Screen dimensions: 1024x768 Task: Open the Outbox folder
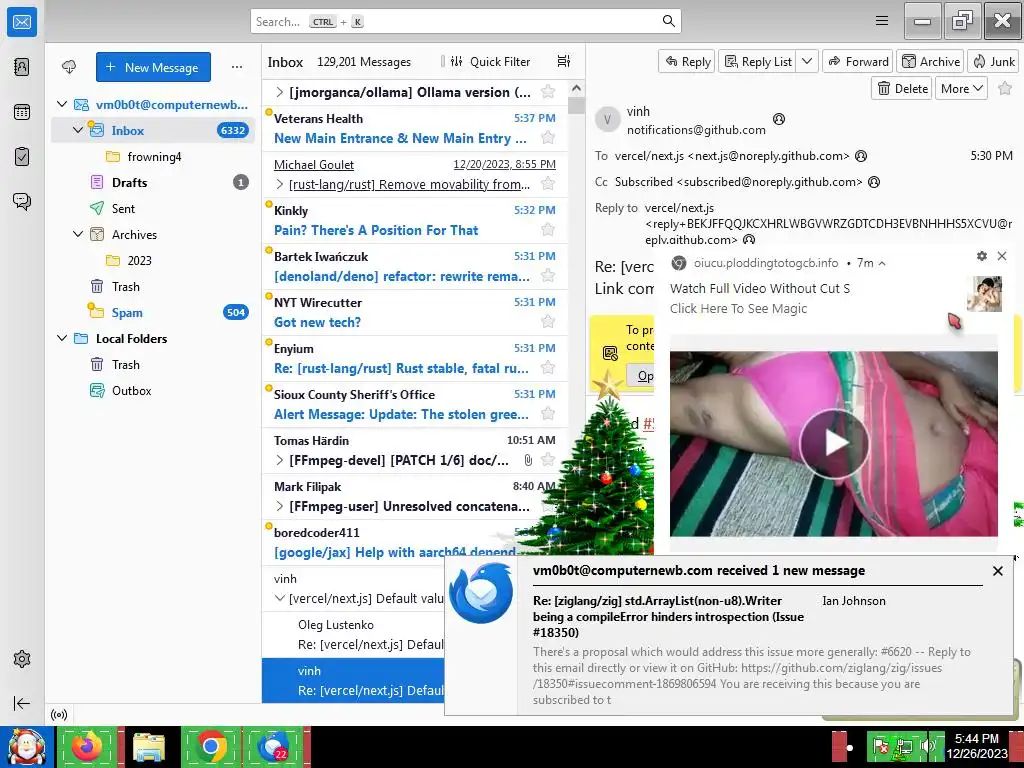pos(131,391)
